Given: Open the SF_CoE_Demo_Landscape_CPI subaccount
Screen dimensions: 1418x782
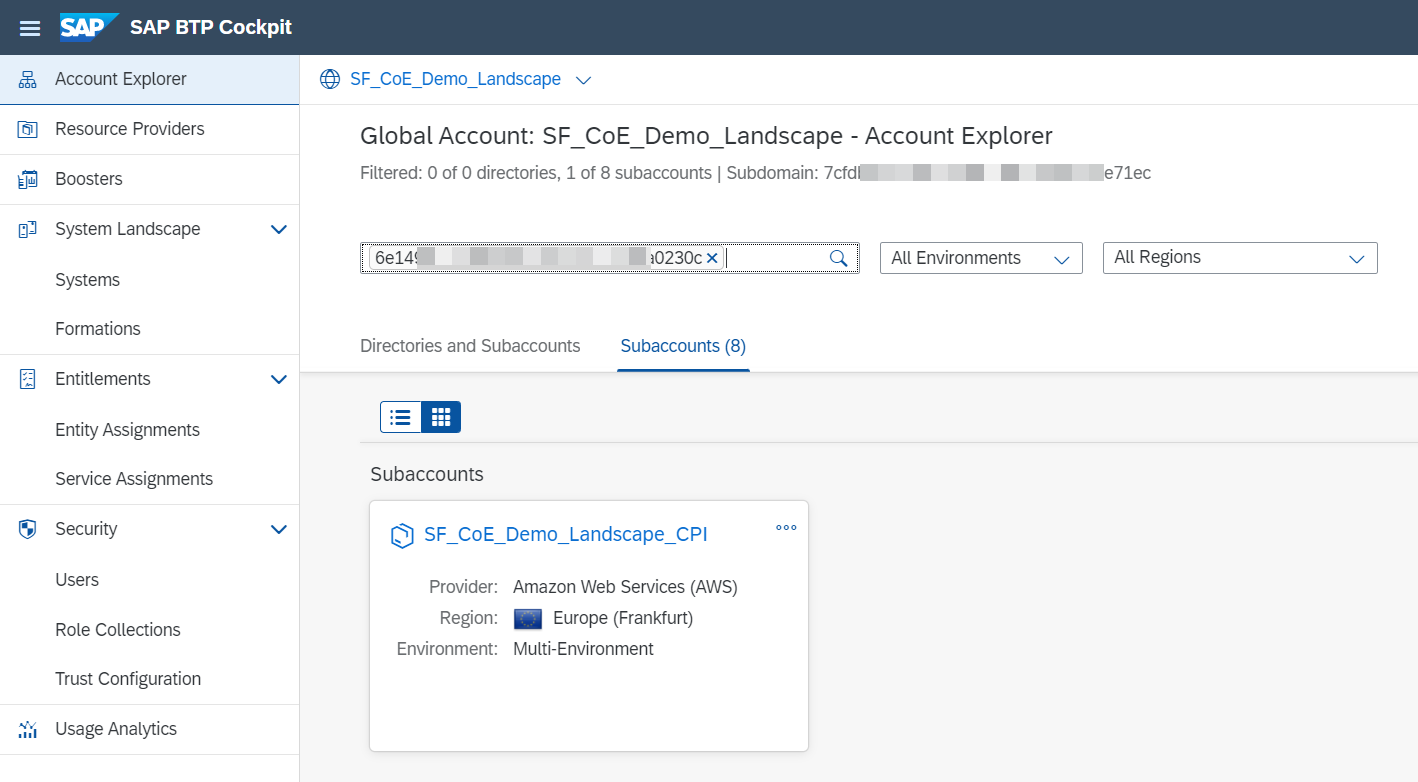Looking at the screenshot, I should click(x=566, y=534).
